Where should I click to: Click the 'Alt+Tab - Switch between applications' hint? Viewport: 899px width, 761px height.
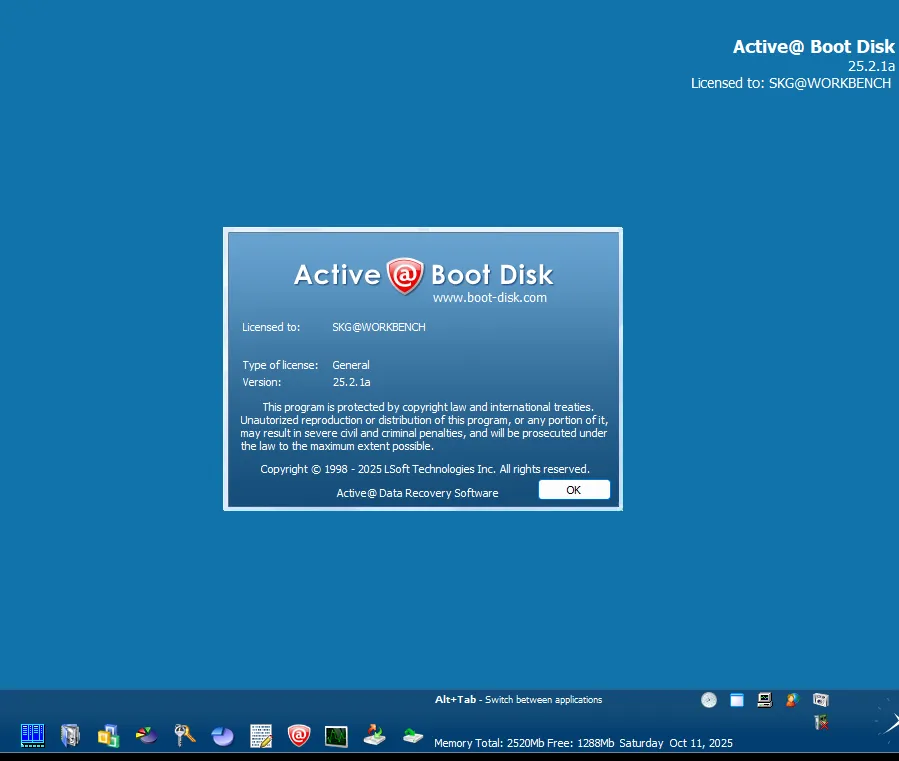518,700
